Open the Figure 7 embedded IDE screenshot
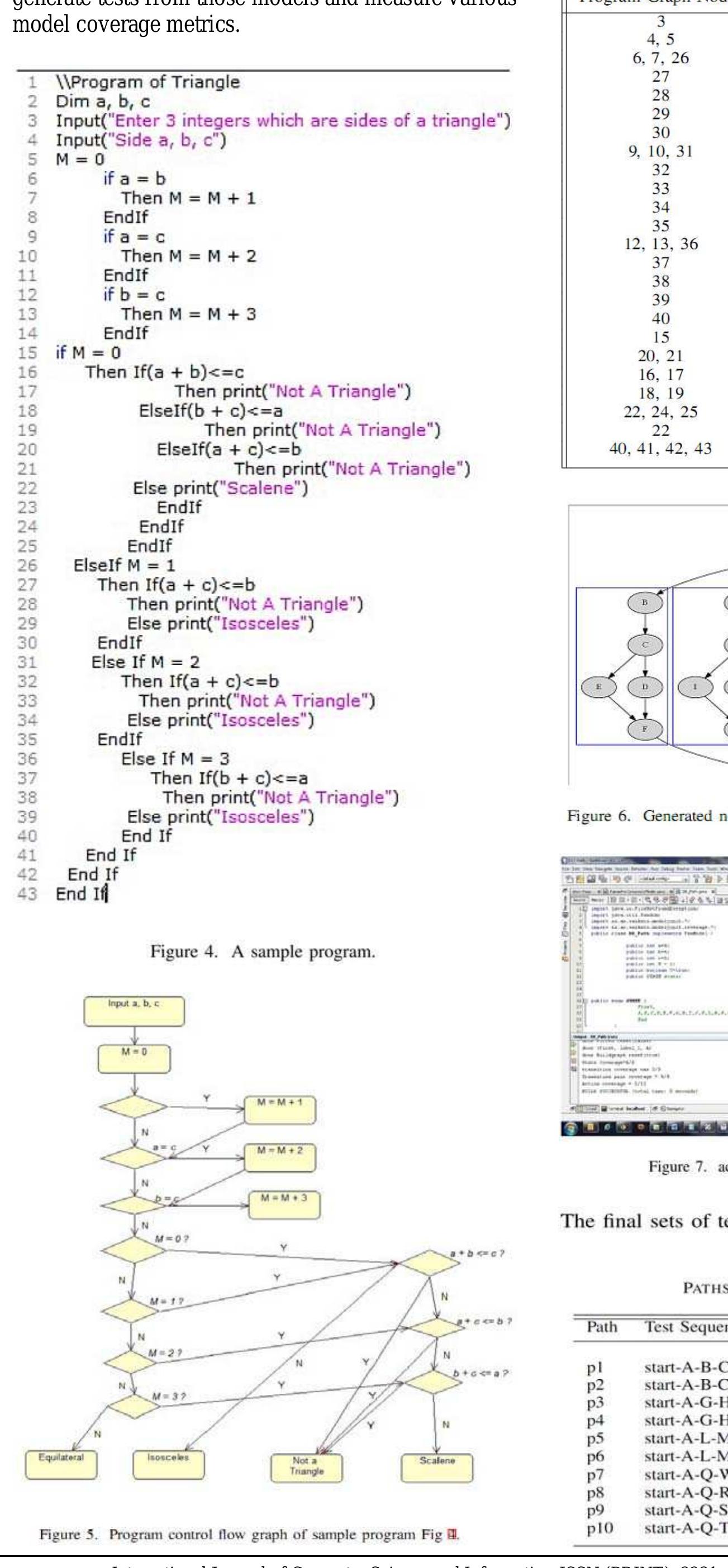 (x=644, y=996)
